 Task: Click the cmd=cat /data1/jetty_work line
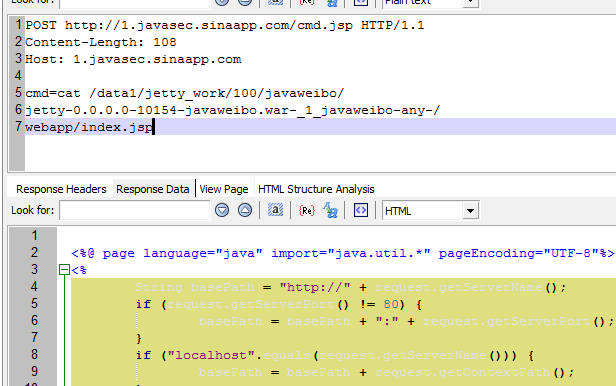pos(185,93)
